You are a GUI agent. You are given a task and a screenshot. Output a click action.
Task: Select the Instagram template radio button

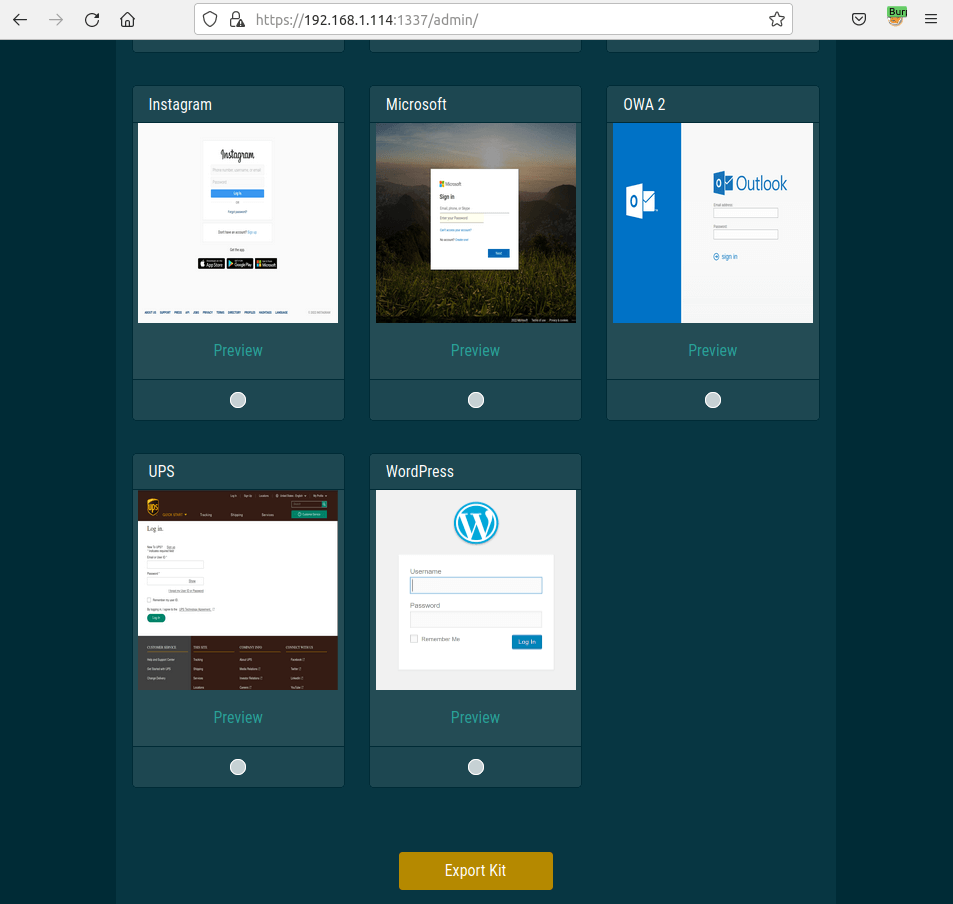[x=238, y=400]
